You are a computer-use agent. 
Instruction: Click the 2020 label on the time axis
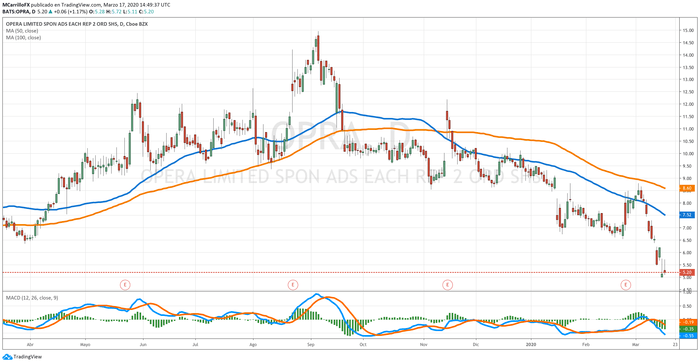tap(530, 345)
